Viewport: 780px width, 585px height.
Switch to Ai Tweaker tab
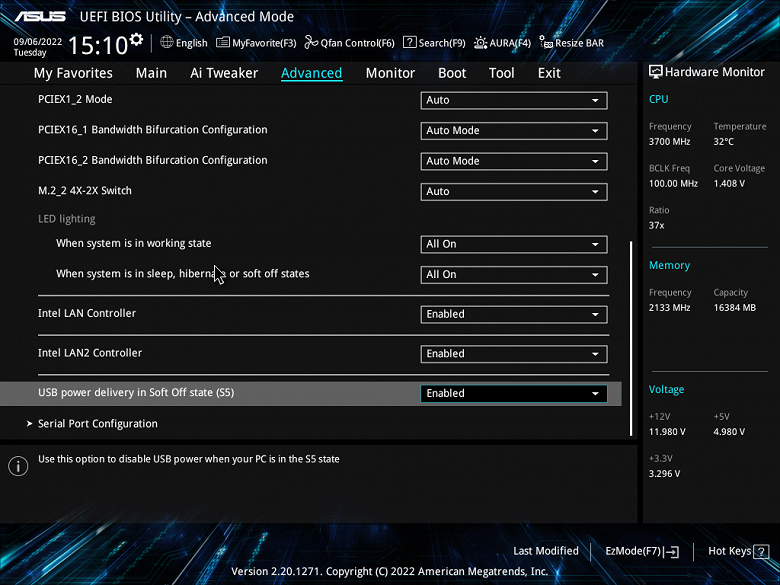(x=224, y=73)
